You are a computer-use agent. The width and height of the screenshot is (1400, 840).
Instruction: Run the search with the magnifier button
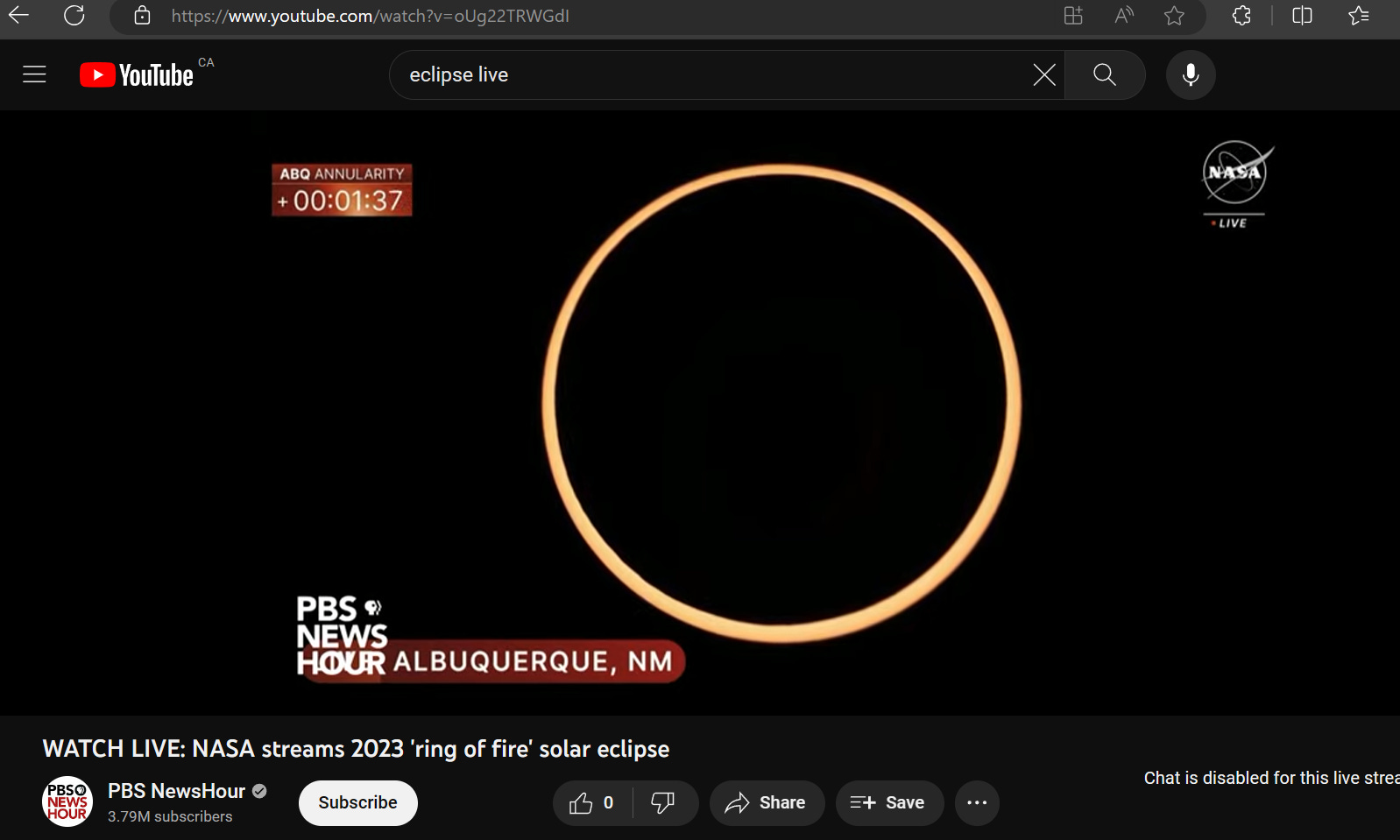(1105, 74)
